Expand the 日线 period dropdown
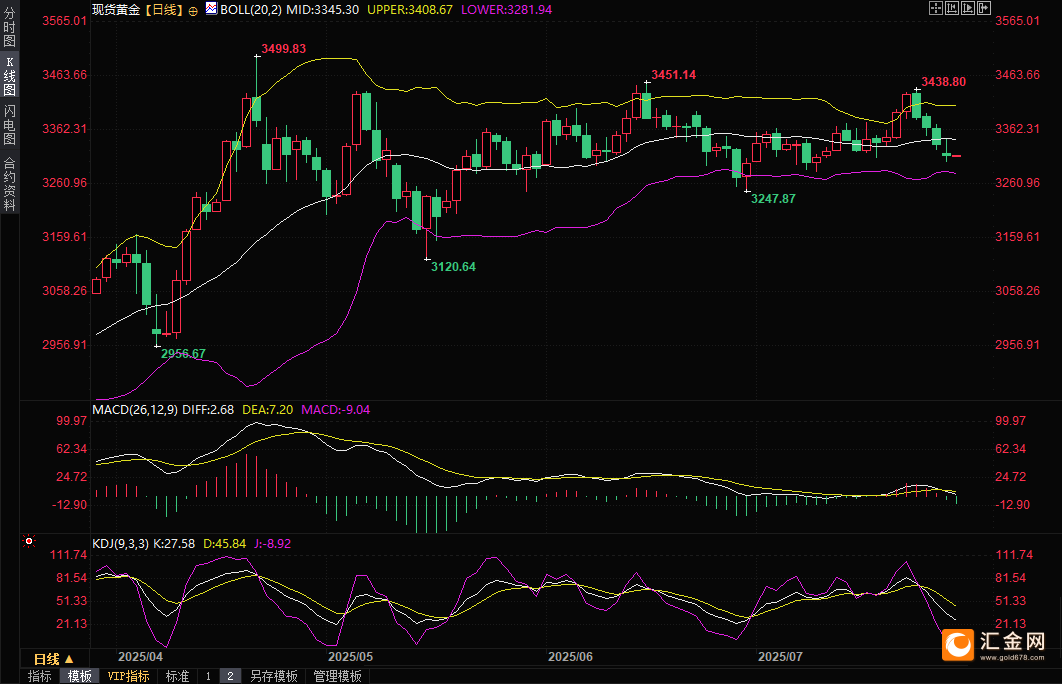The width and height of the screenshot is (1062, 684). coord(53,659)
